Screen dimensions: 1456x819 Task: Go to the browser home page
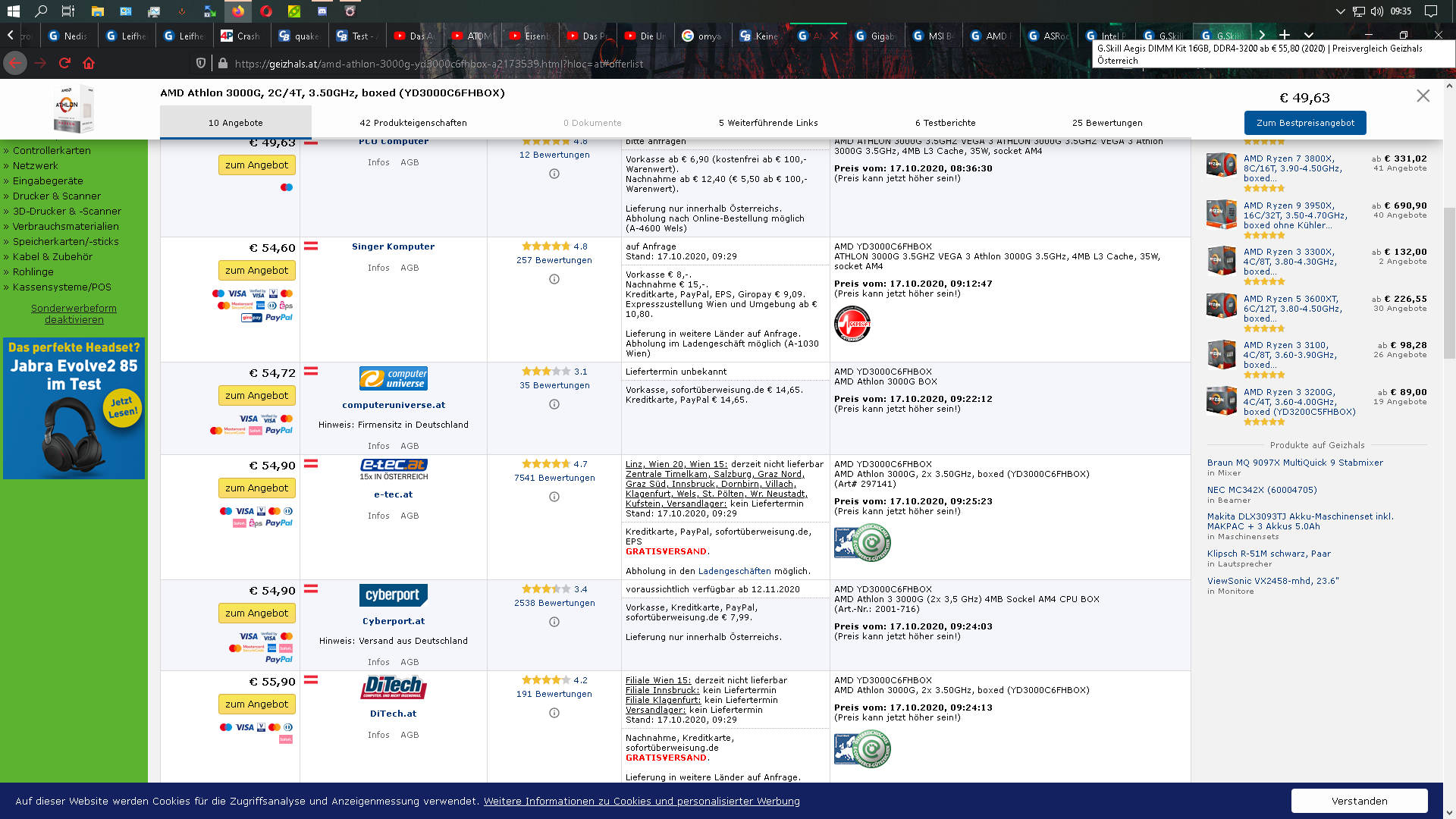pos(89,63)
